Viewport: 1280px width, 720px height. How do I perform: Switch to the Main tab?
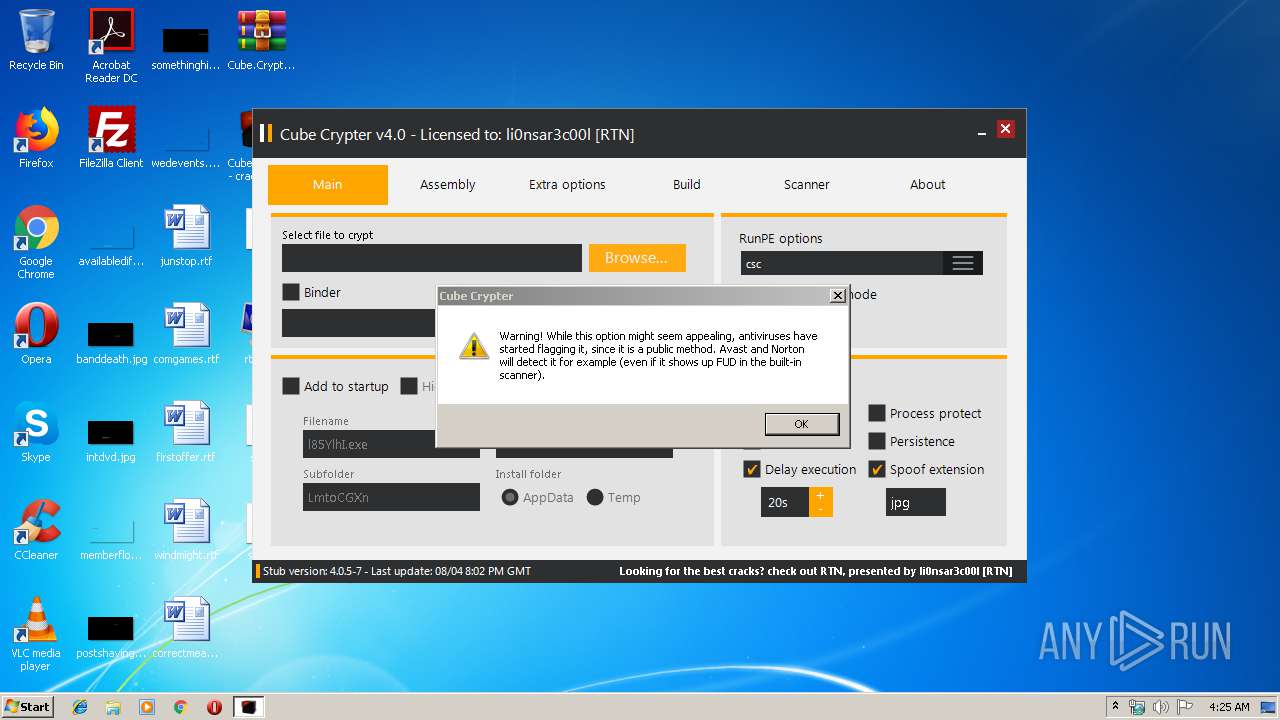click(328, 184)
